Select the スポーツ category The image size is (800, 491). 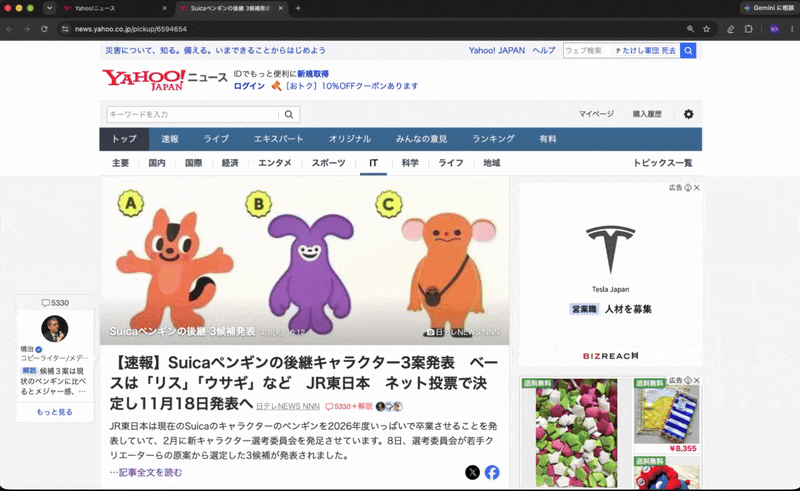point(329,163)
